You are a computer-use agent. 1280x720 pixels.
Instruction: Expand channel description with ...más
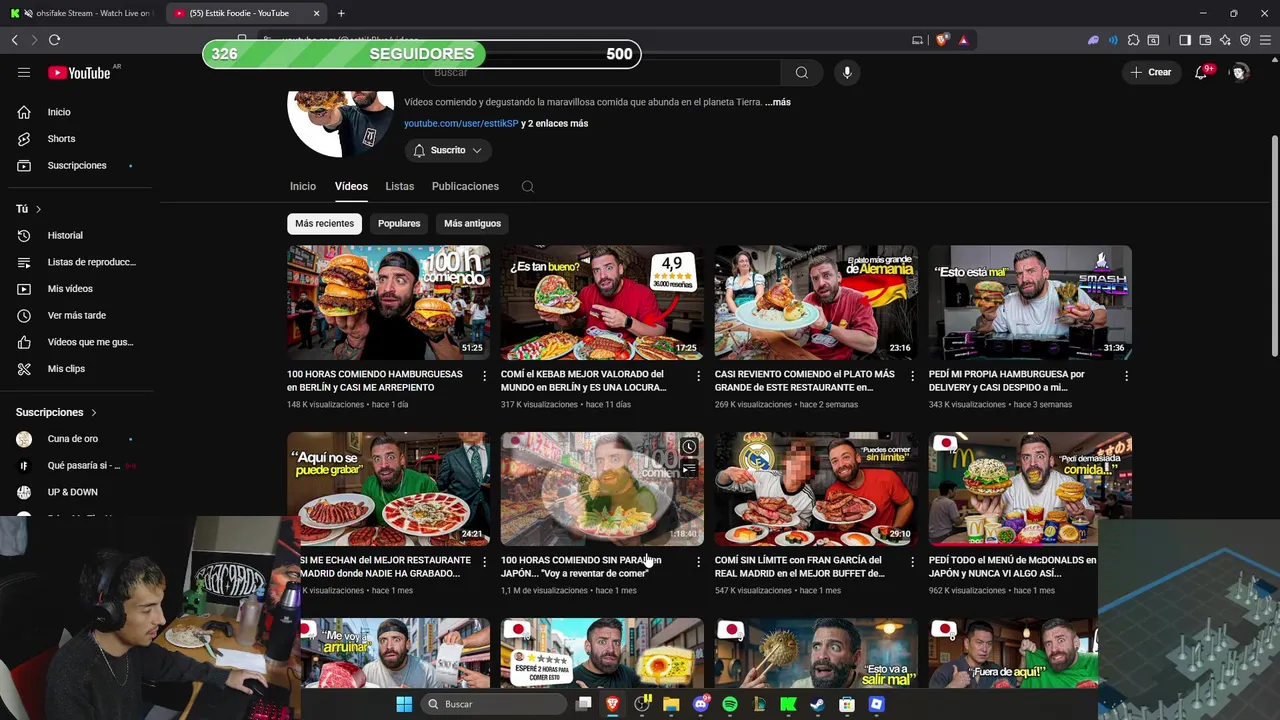pos(778,102)
